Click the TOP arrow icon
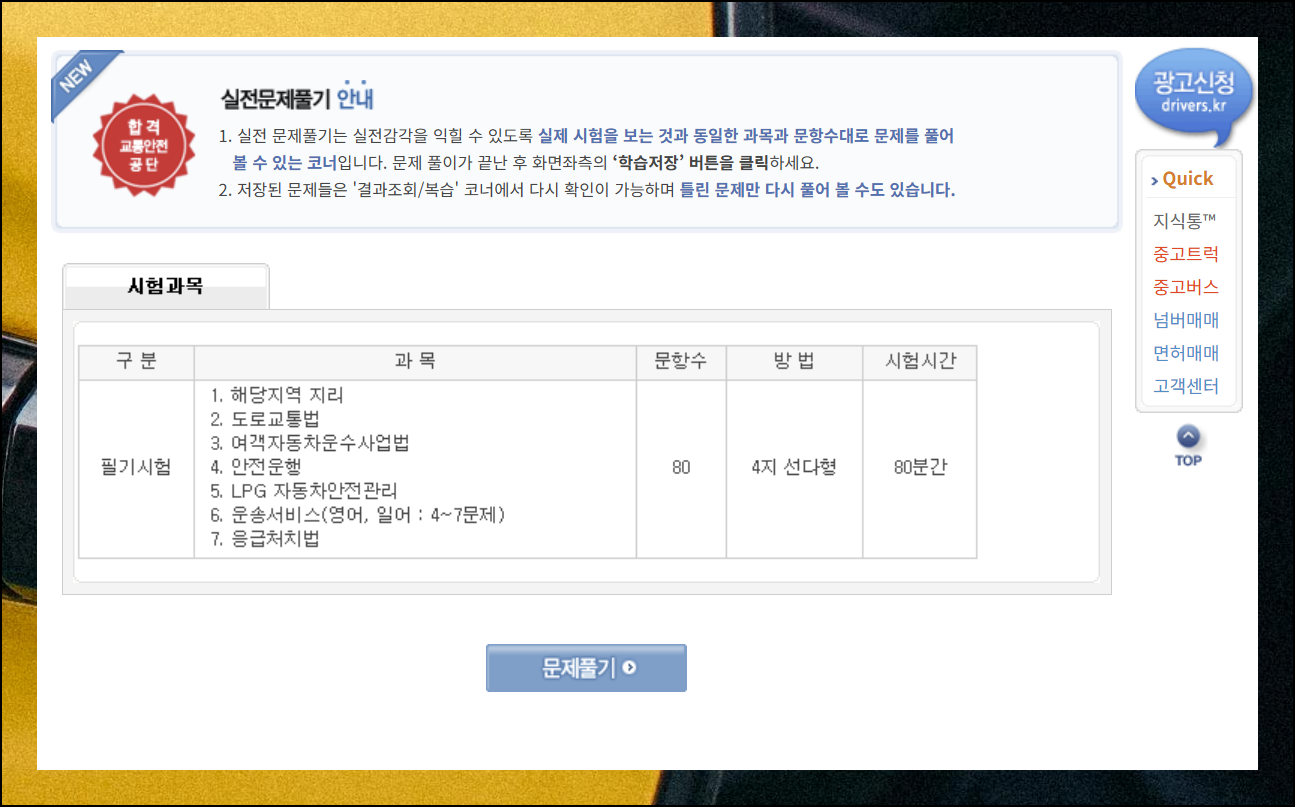 [x=1188, y=446]
